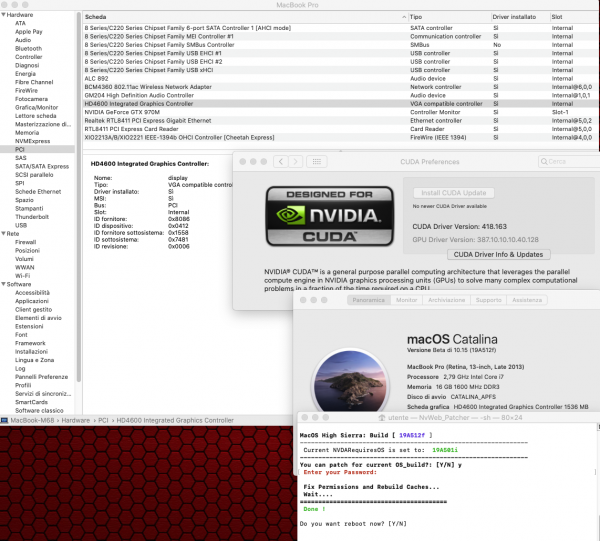
Task: Switch to the Panoramica tab
Action: pos(368,300)
